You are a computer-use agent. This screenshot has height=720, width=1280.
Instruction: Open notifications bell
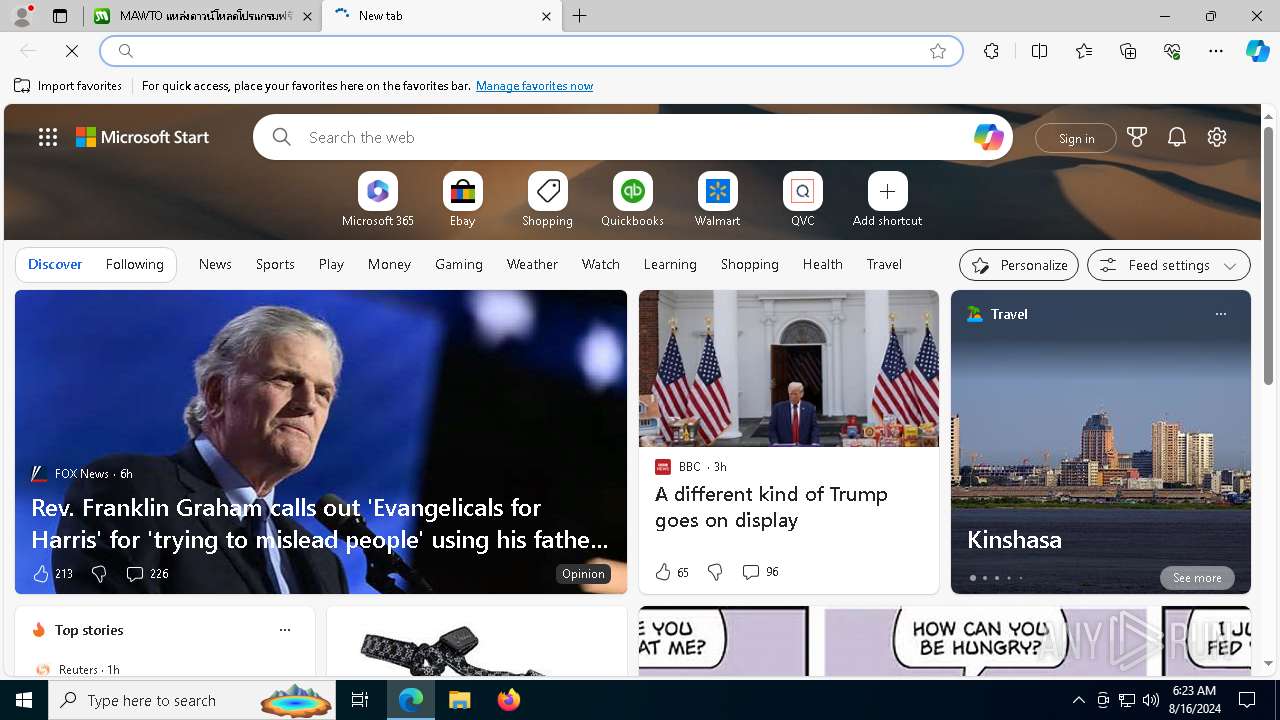coord(1177,137)
